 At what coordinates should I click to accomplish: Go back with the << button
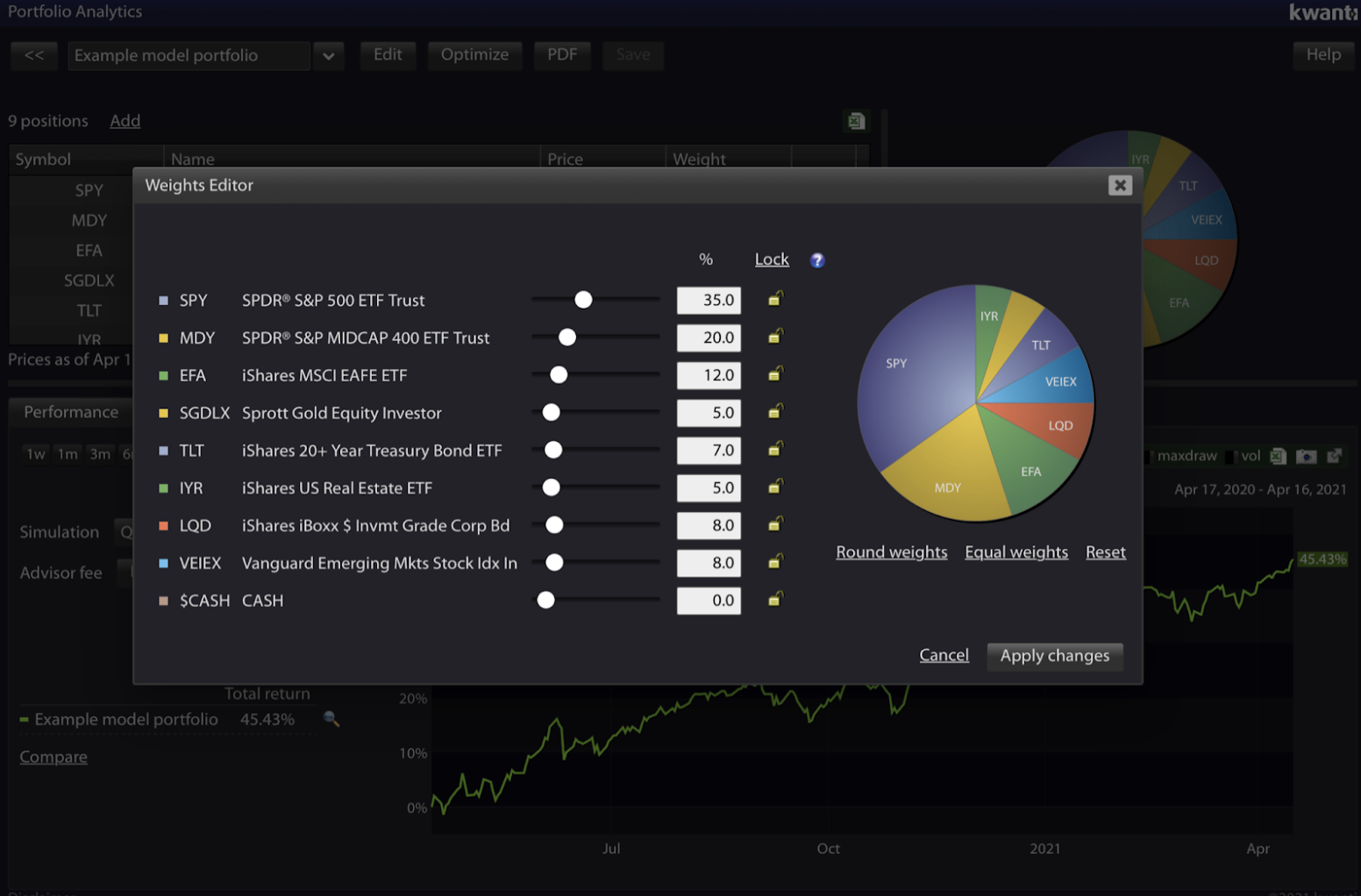pyautogui.click(x=34, y=55)
